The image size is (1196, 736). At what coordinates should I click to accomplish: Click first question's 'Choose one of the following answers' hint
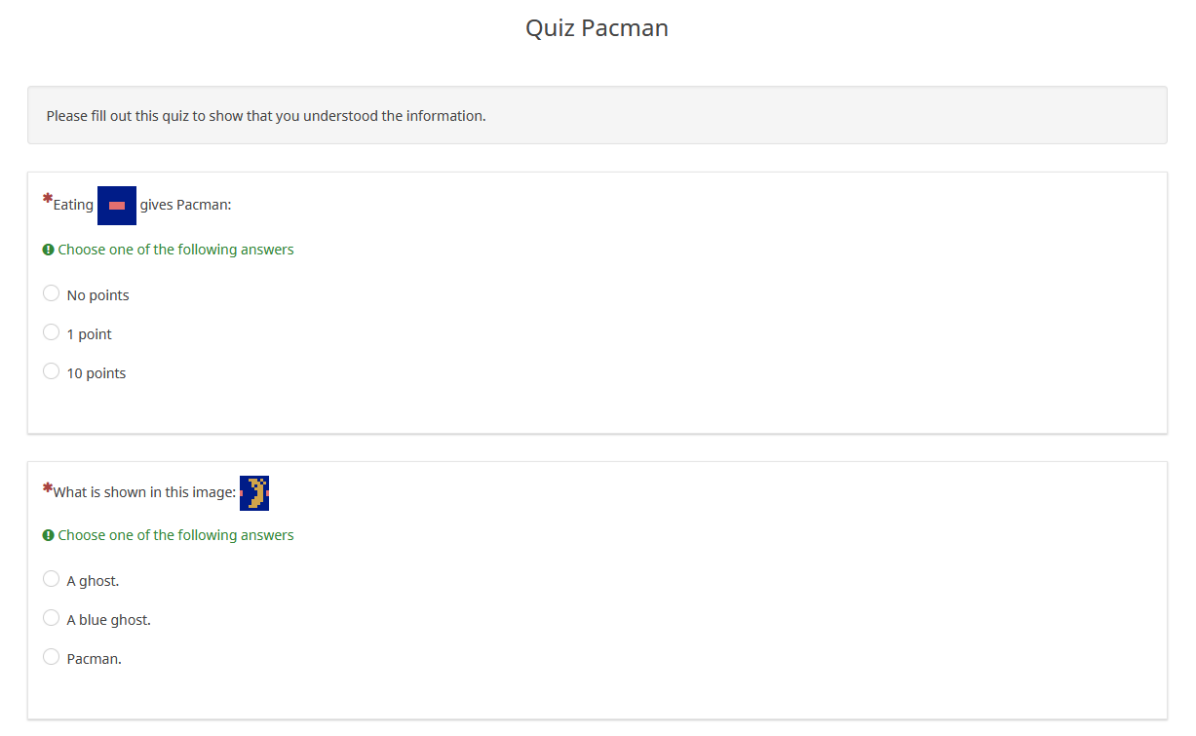click(176, 250)
